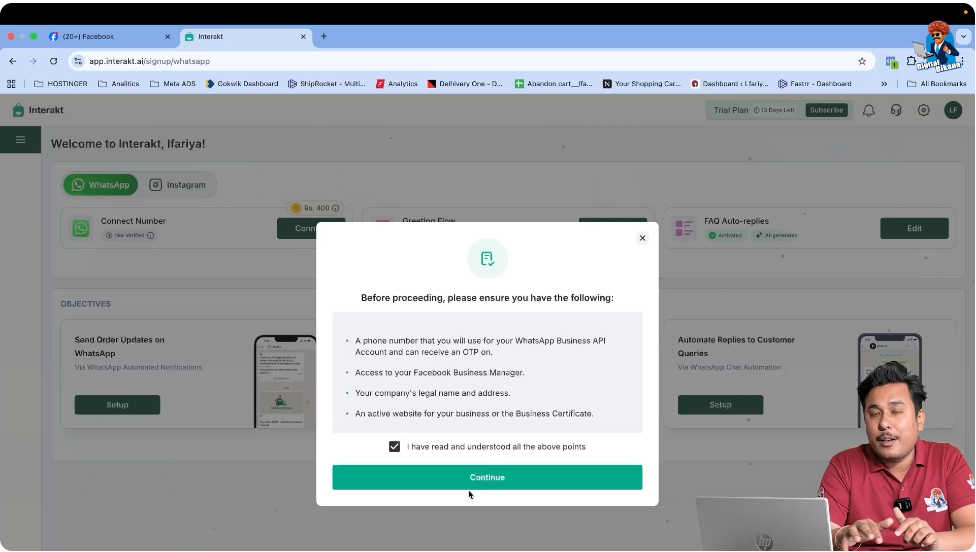The image size is (976, 552).
Task: Click Setup for Send Order Updates
Action: coord(117,405)
